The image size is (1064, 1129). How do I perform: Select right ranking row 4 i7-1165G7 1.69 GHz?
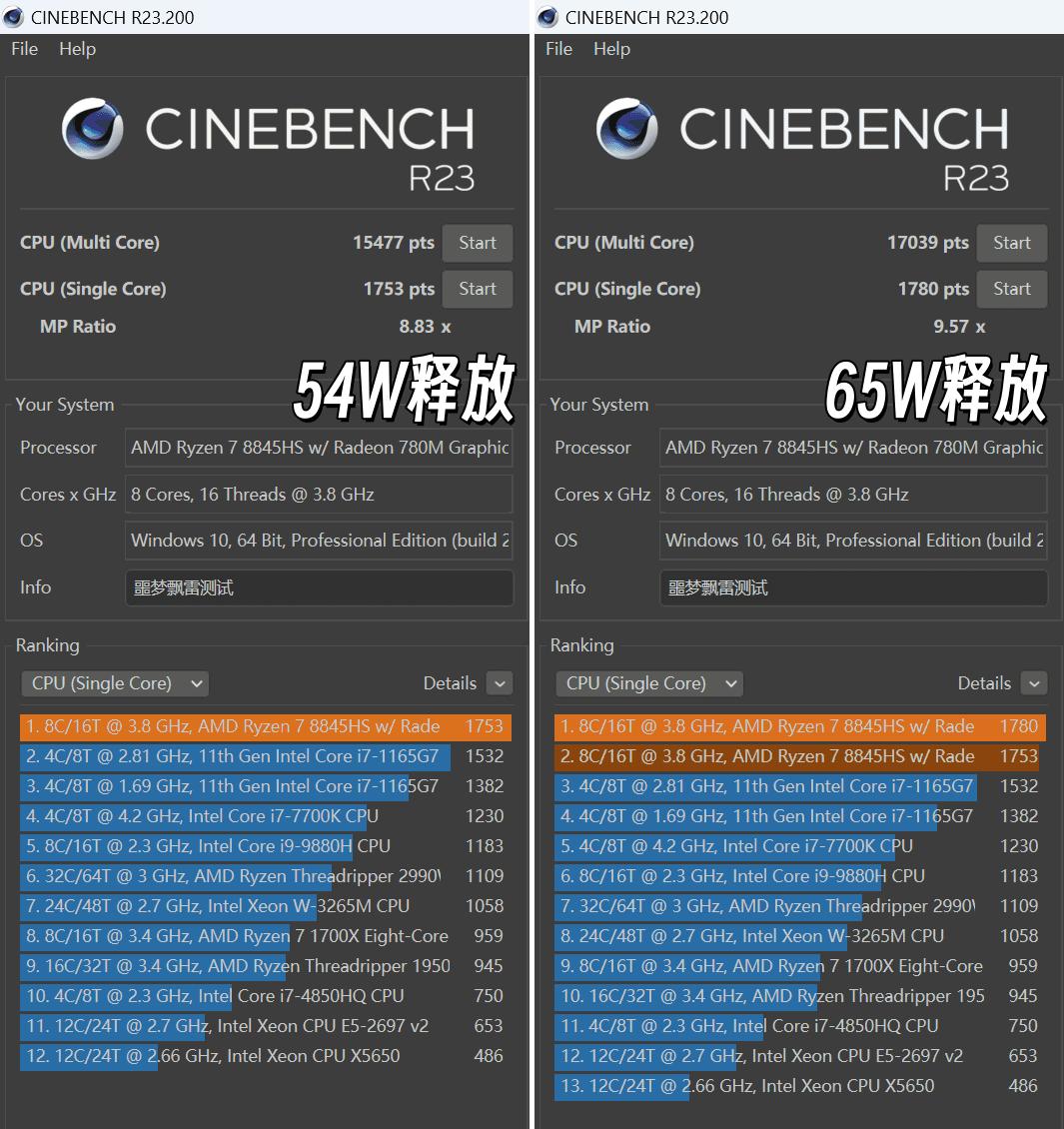(x=800, y=816)
